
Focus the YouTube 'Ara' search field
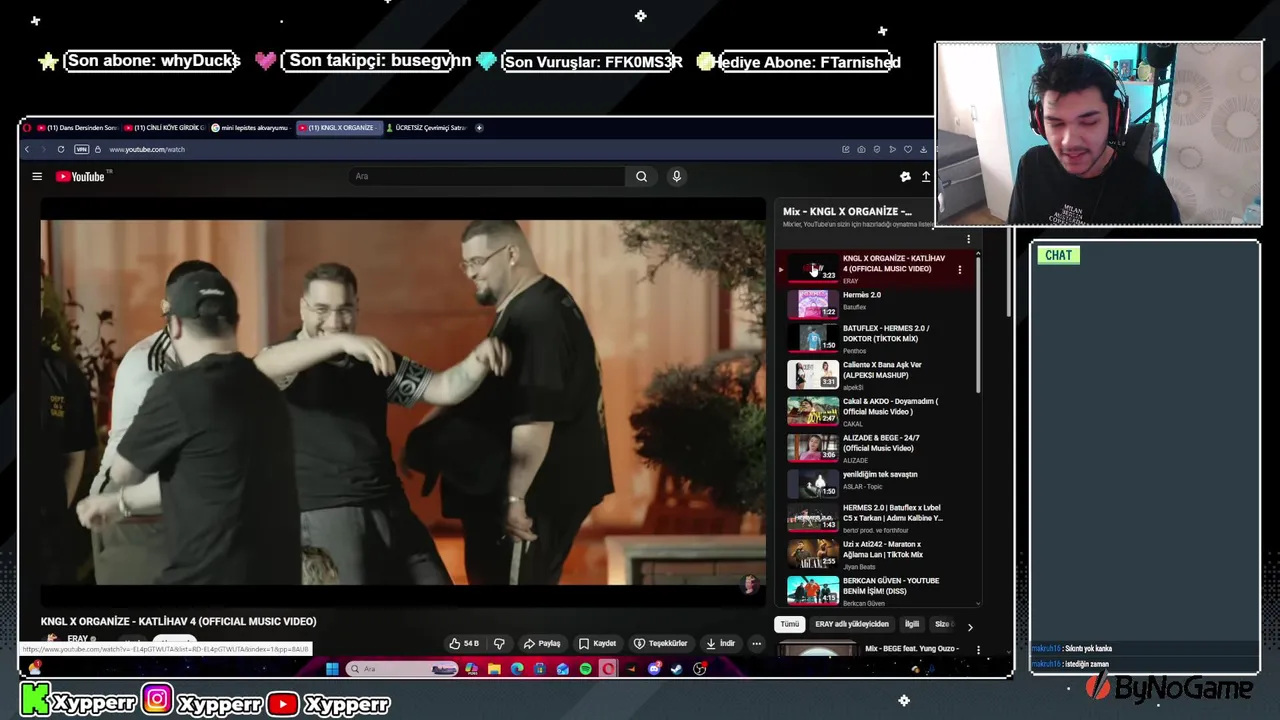(x=487, y=176)
